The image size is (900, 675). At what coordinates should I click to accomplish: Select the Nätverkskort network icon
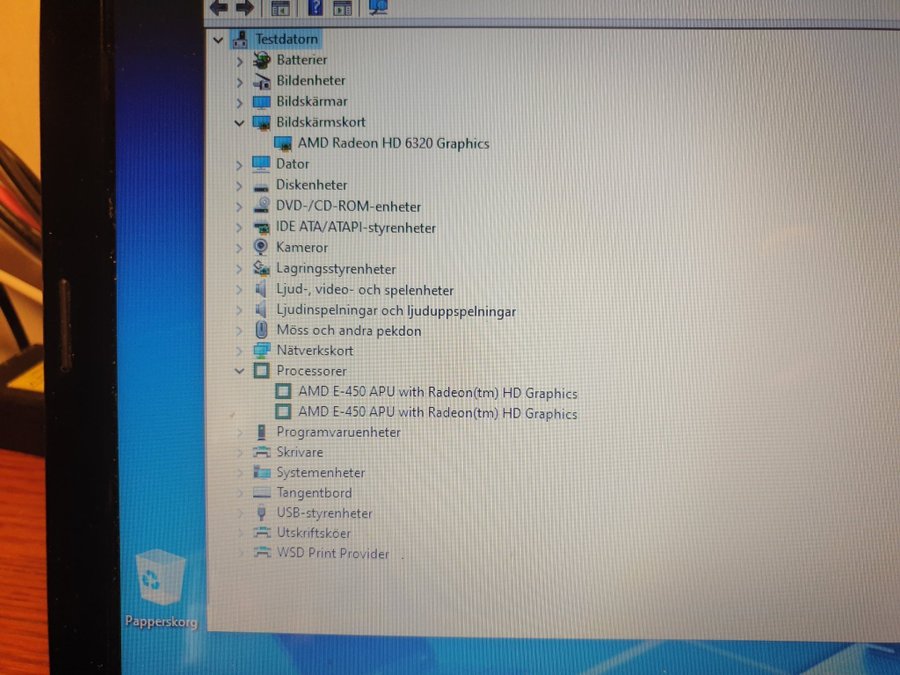pos(262,350)
